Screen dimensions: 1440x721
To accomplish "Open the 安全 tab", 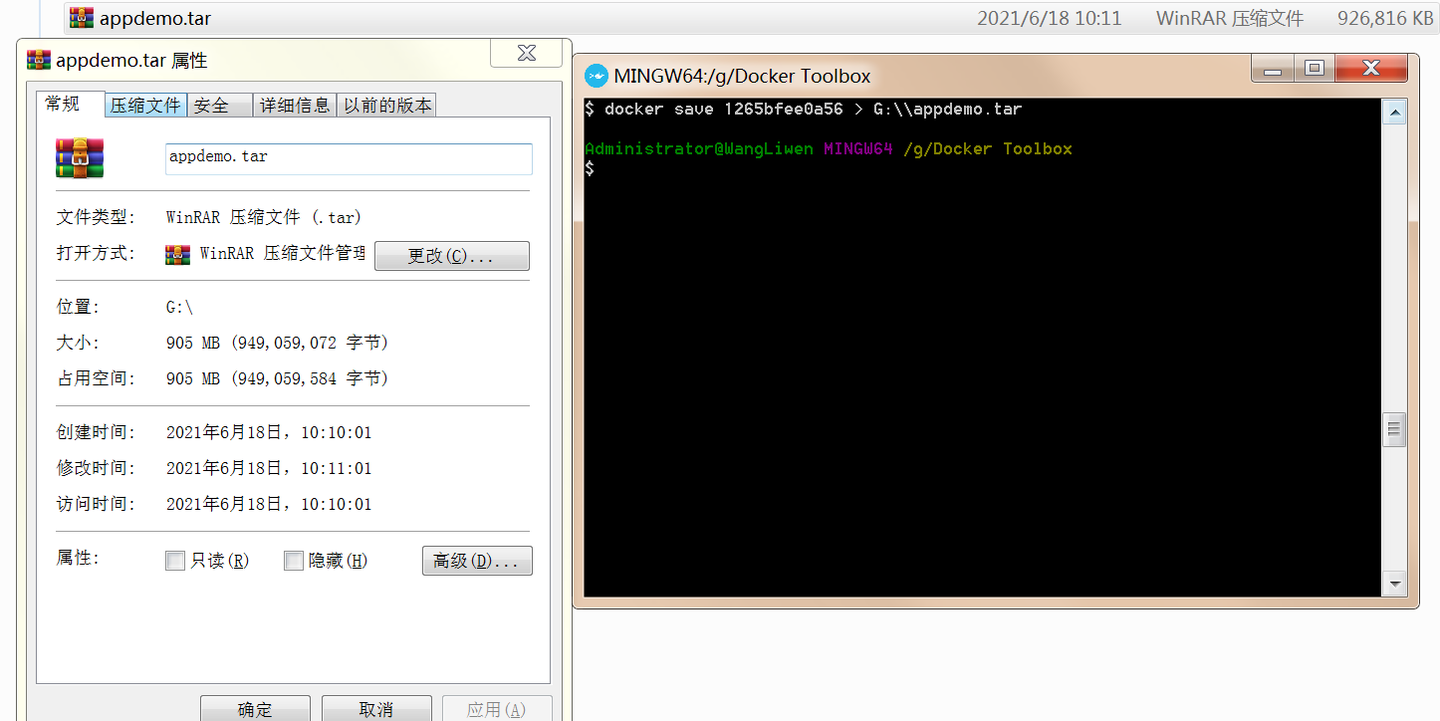I will (x=219, y=105).
